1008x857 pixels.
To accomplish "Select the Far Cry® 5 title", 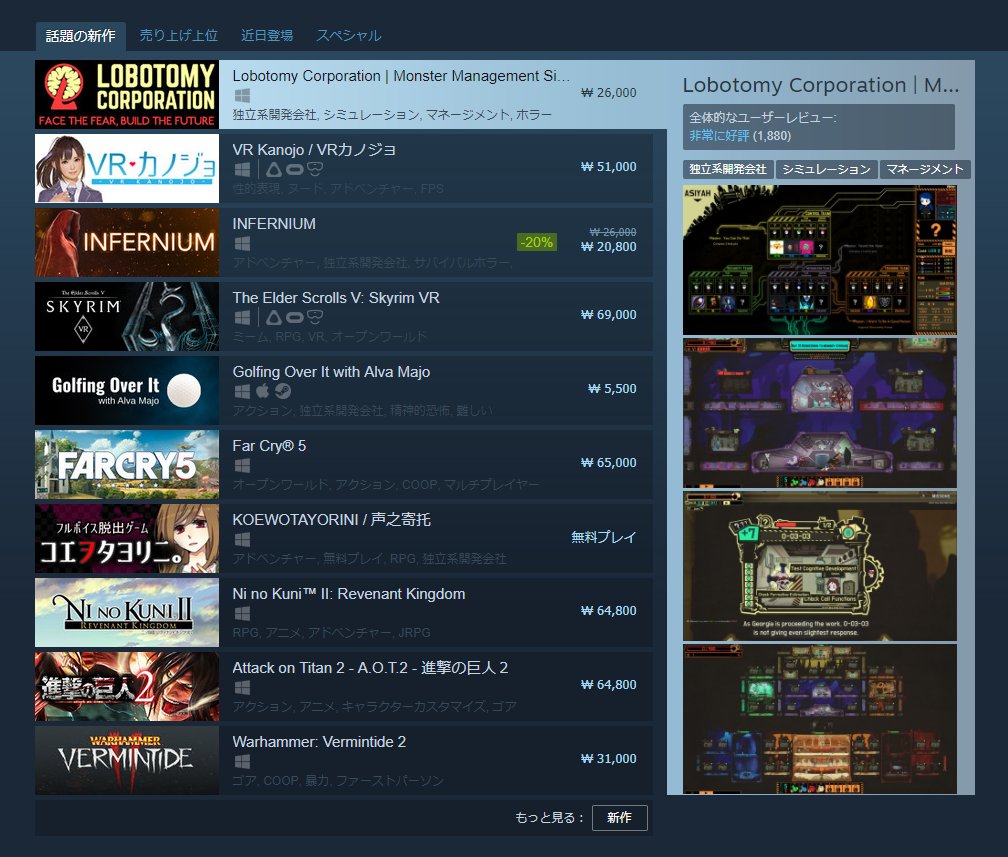I will coord(269,446).
